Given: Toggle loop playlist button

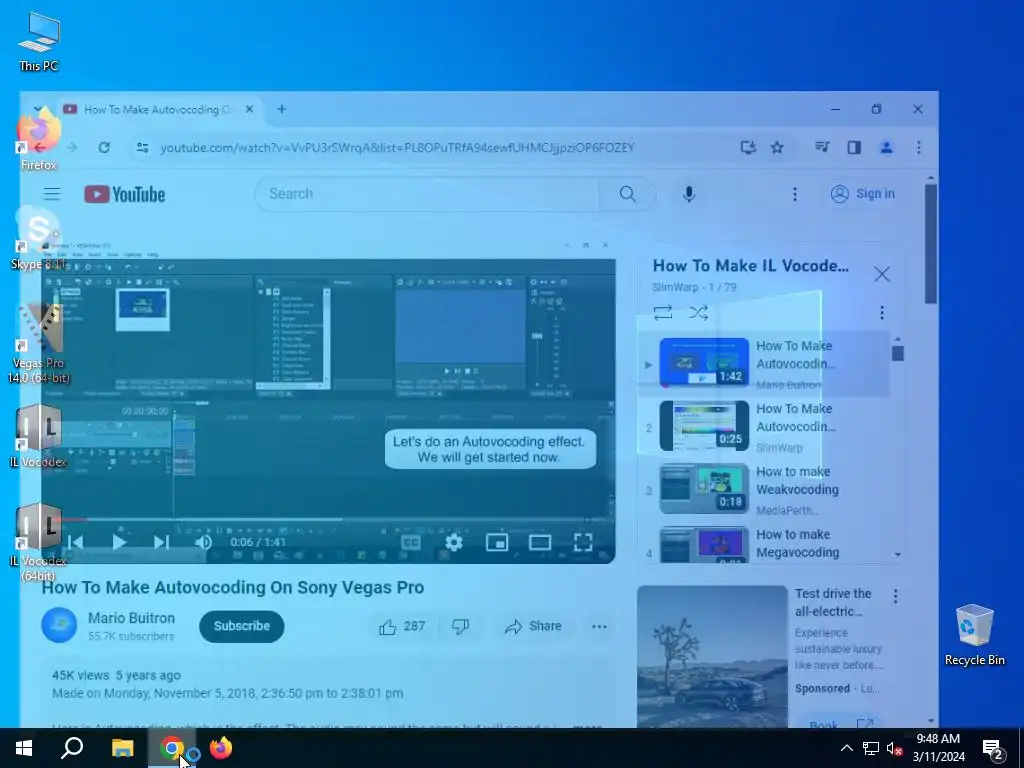Looking at the screenshot, I should point(663,313).
